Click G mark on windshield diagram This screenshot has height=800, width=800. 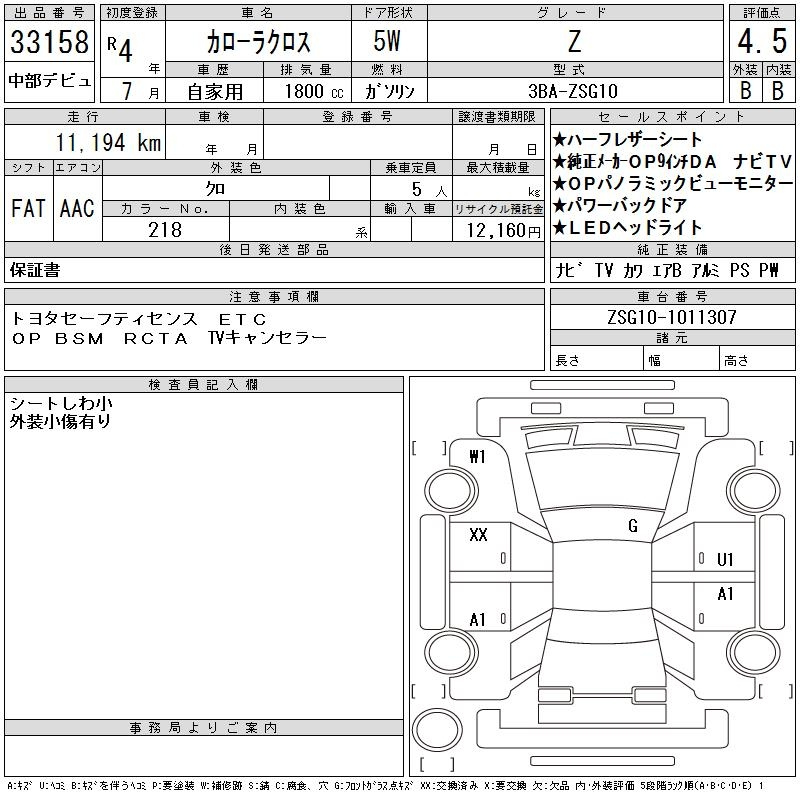[x=633, y=526]
